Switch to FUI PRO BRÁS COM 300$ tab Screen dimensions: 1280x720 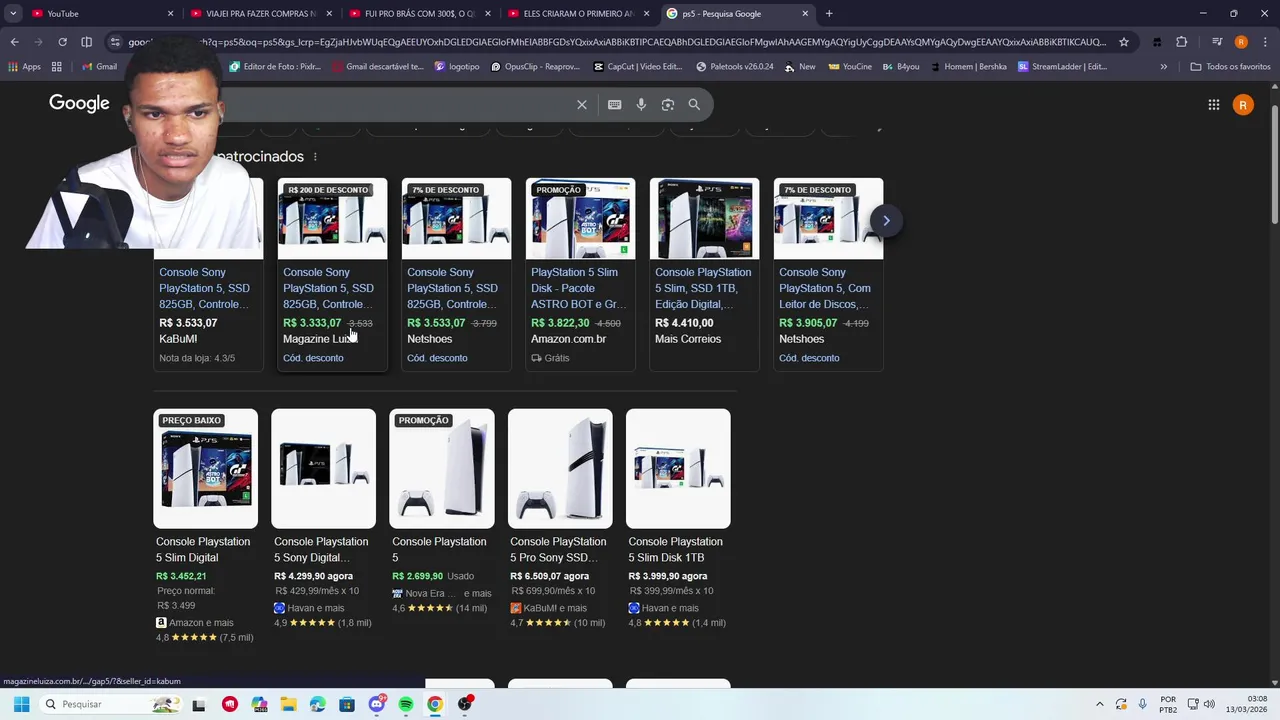418,13
